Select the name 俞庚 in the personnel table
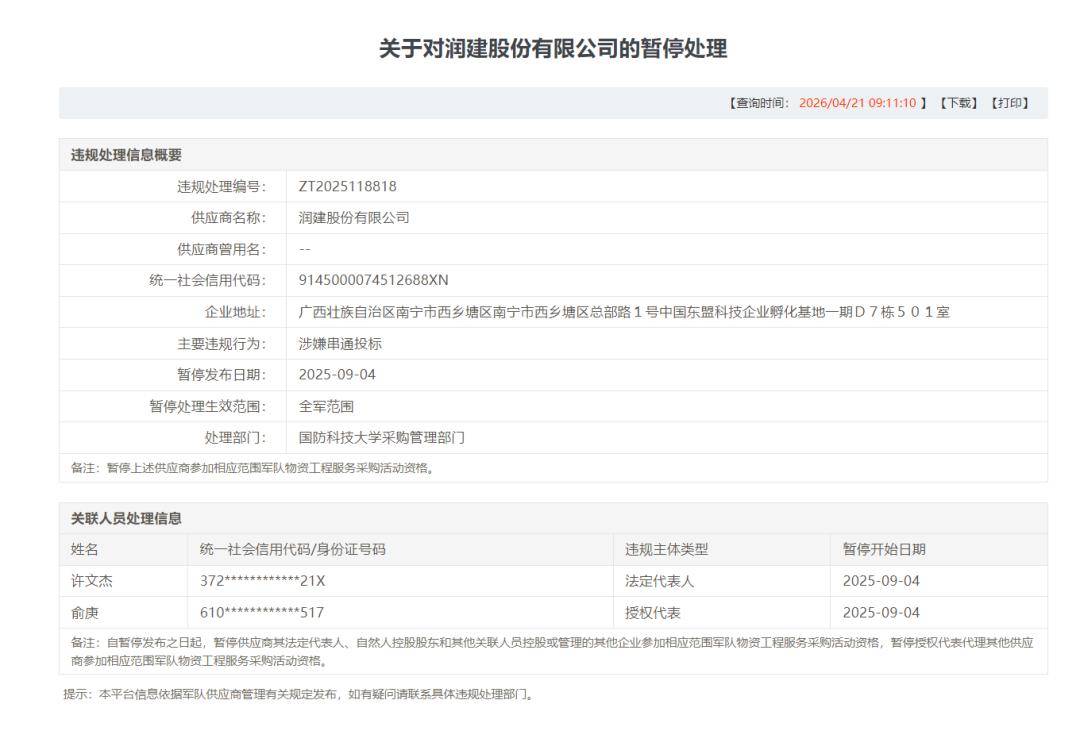 pos(85,612)
